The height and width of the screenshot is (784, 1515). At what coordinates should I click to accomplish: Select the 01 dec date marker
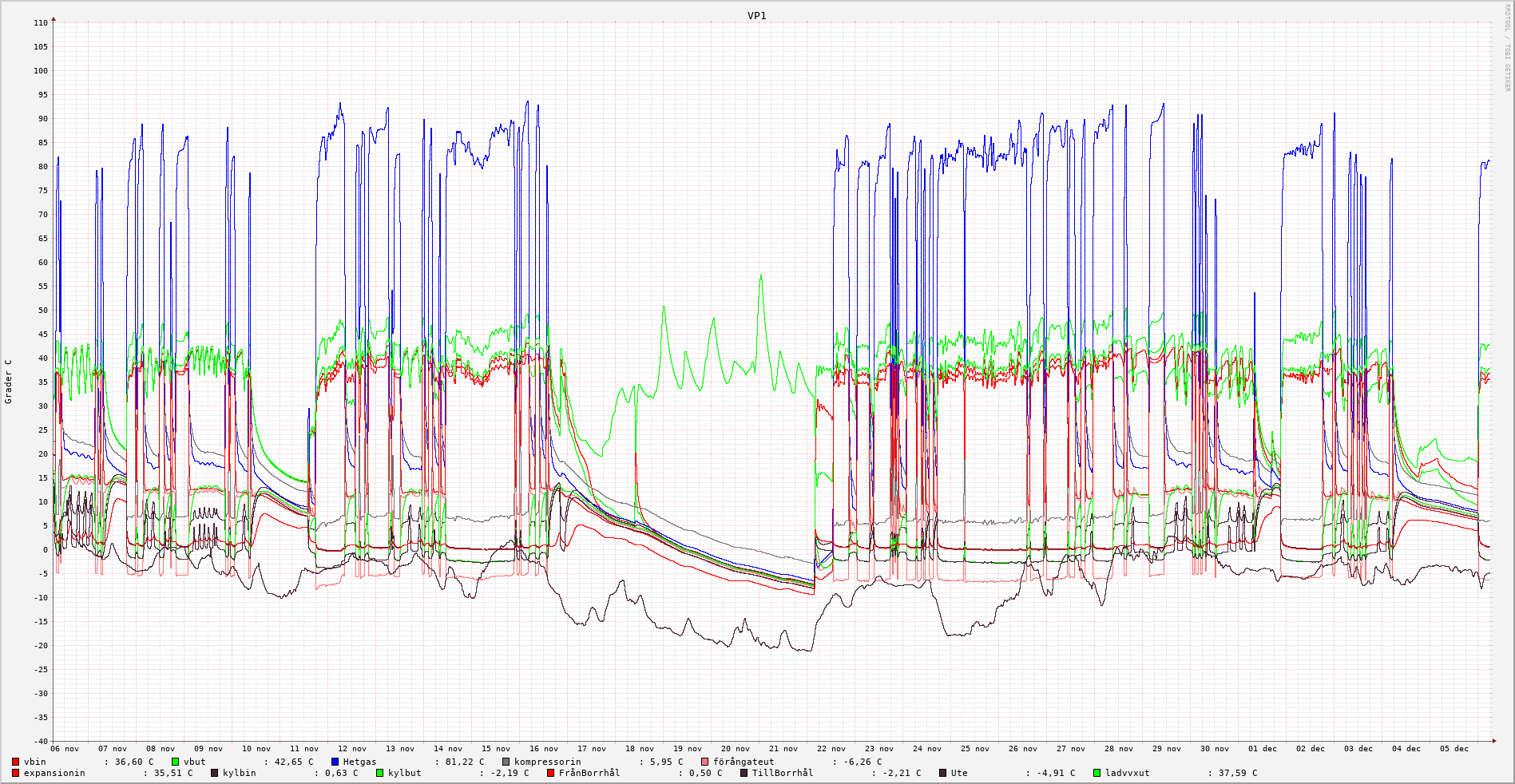tap(1263, 749)
